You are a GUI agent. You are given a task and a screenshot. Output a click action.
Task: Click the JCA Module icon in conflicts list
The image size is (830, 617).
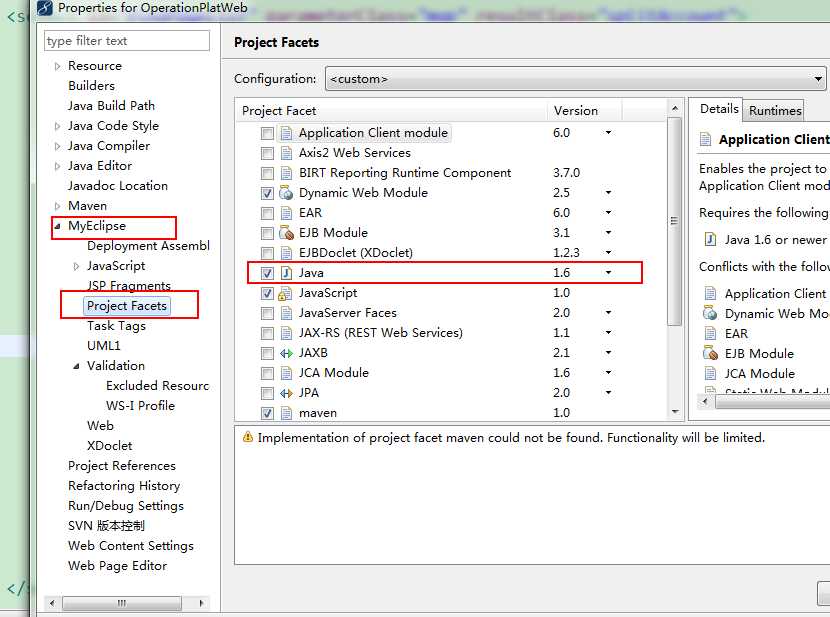(x=710, y=374)
